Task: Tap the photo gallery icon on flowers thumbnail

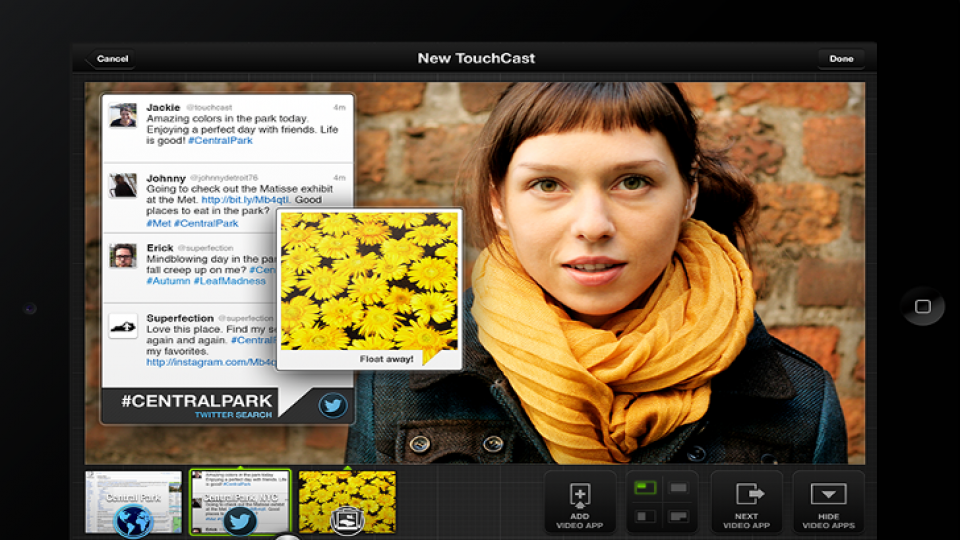Action: tap(347, 520)
